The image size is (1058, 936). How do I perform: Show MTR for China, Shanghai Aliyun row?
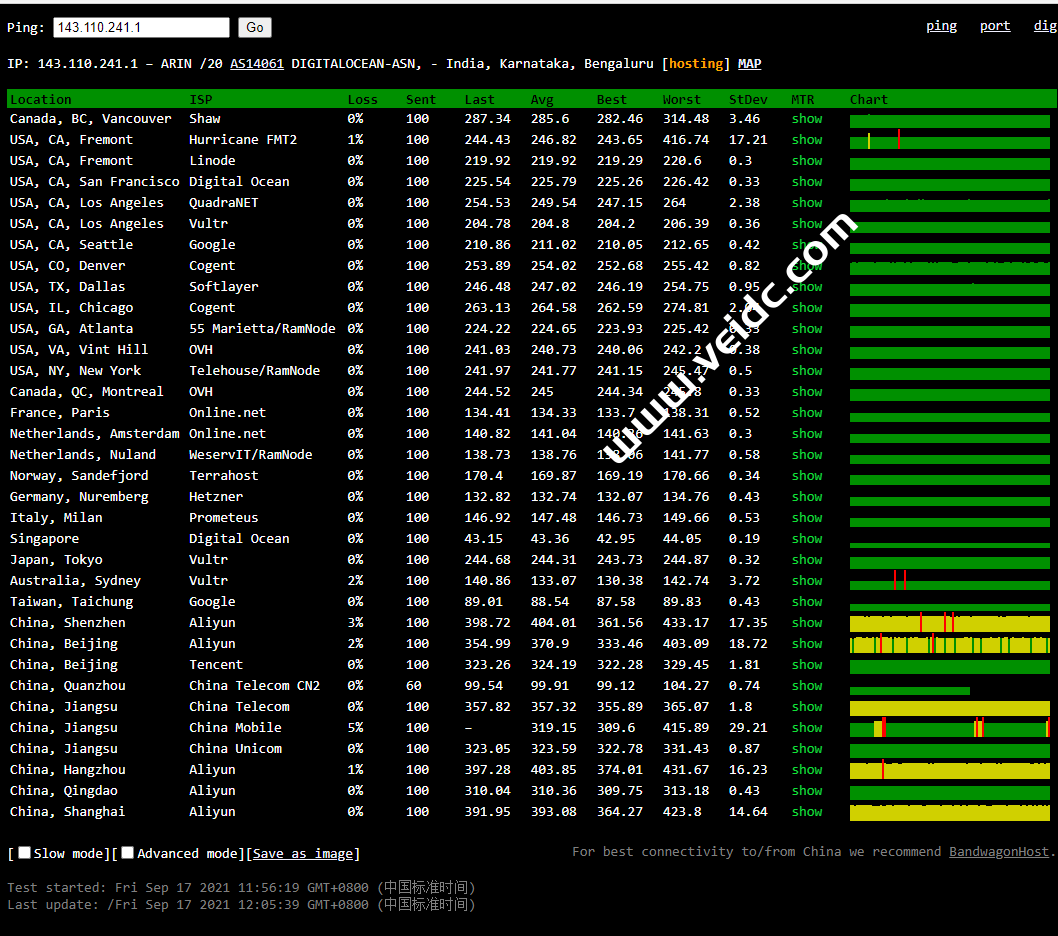[806, 812]
